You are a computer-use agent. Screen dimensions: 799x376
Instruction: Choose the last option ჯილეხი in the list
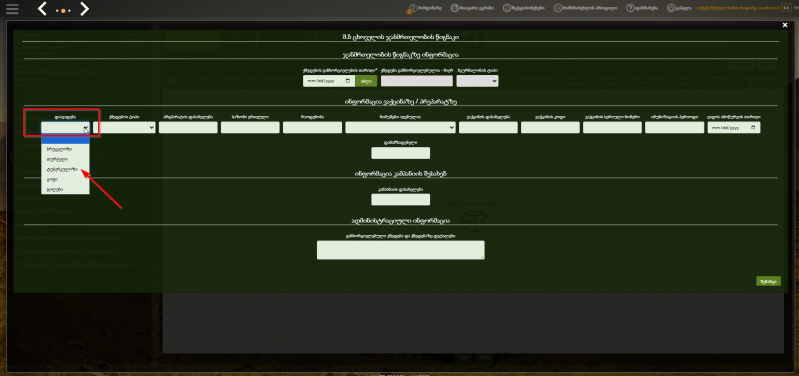tap(65, 189)
